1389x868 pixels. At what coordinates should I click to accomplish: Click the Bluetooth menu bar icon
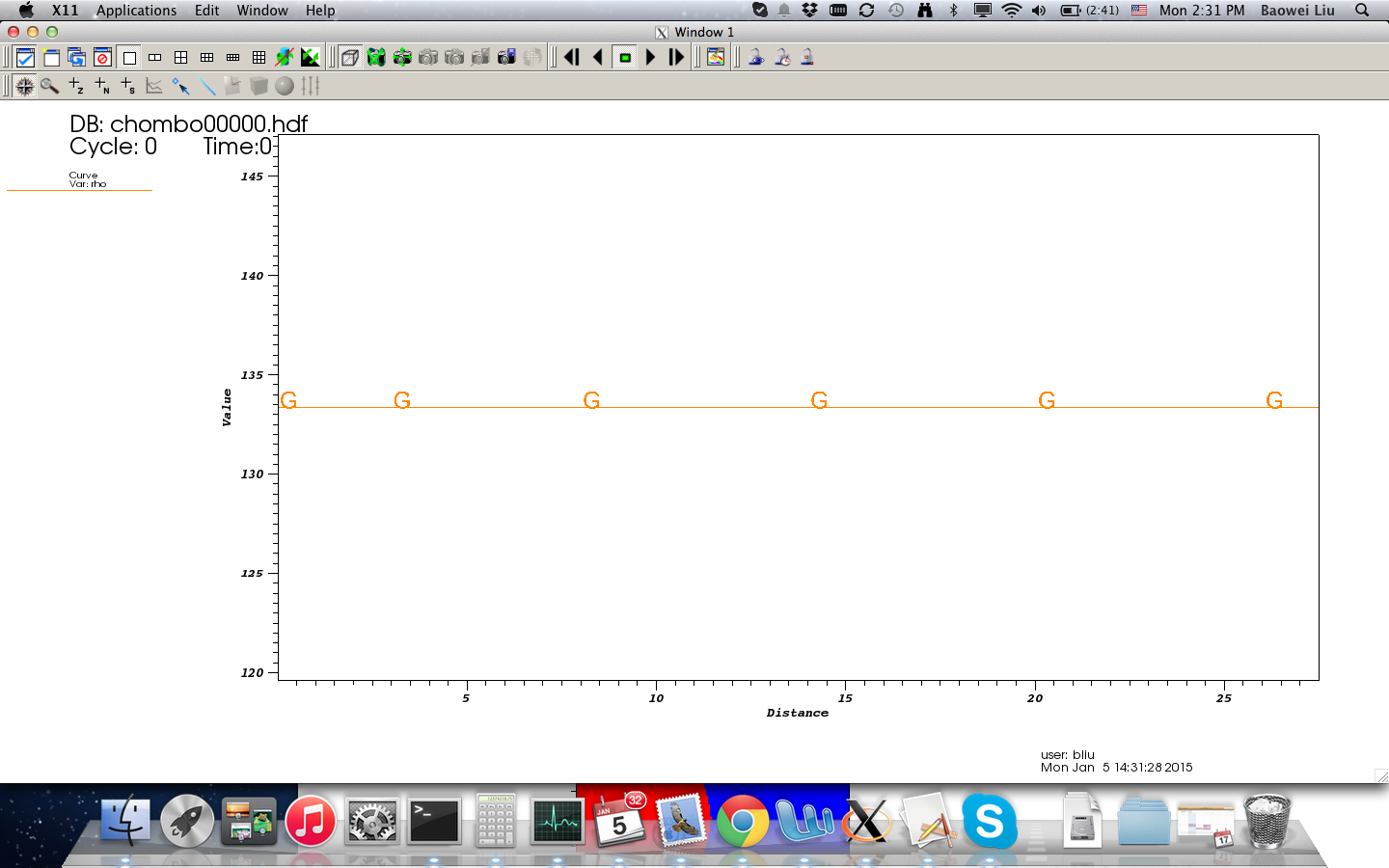pyautogui.click(x=954, y=11)
